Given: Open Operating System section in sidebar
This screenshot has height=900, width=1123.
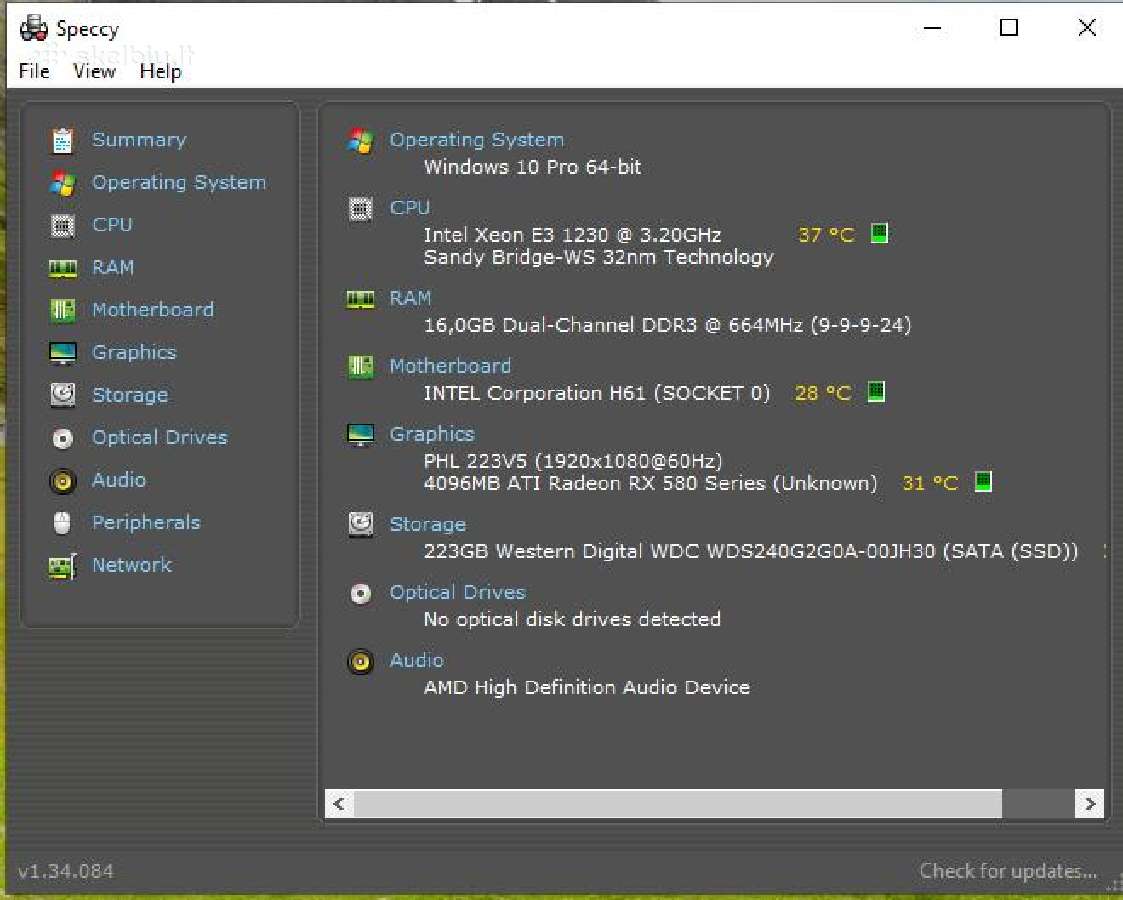Looking at the screenshot, I should click(x=179, y=183).
